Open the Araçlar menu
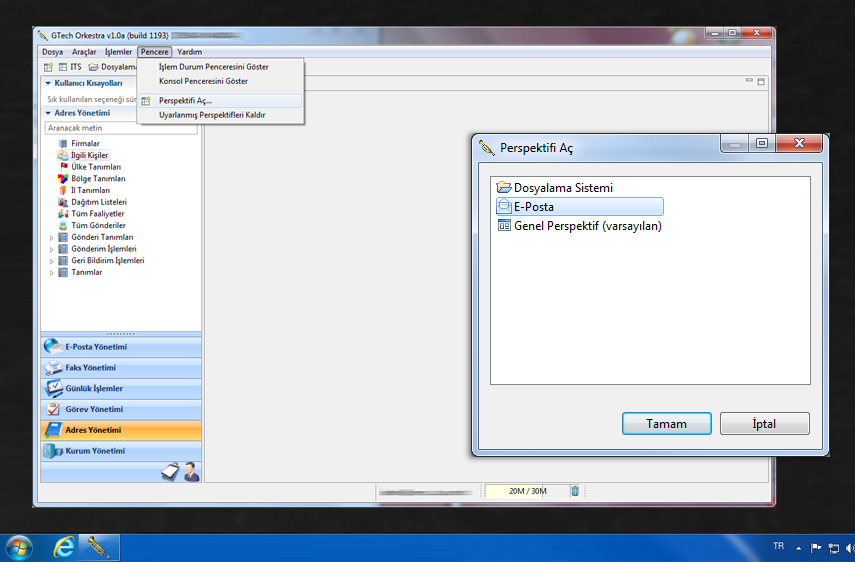The height and width of the screenshot is (562, 855). [84, 52]
